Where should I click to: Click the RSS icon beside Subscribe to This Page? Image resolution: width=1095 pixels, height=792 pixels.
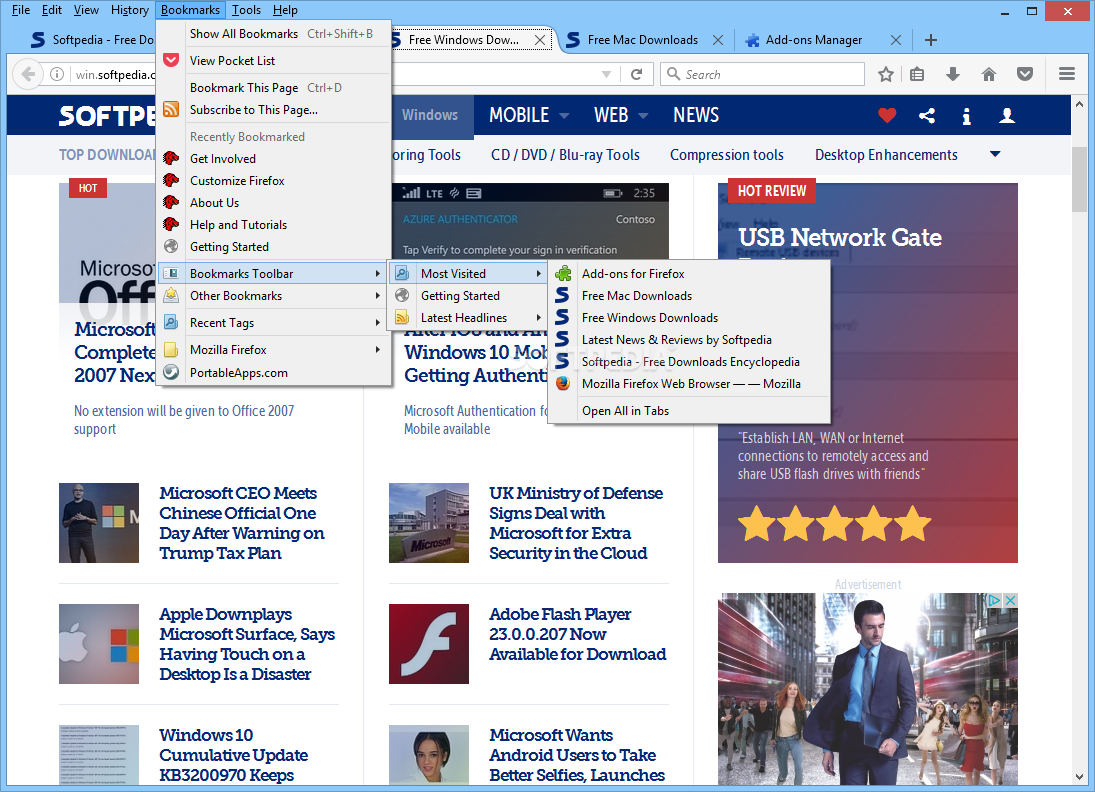[171, 109]
